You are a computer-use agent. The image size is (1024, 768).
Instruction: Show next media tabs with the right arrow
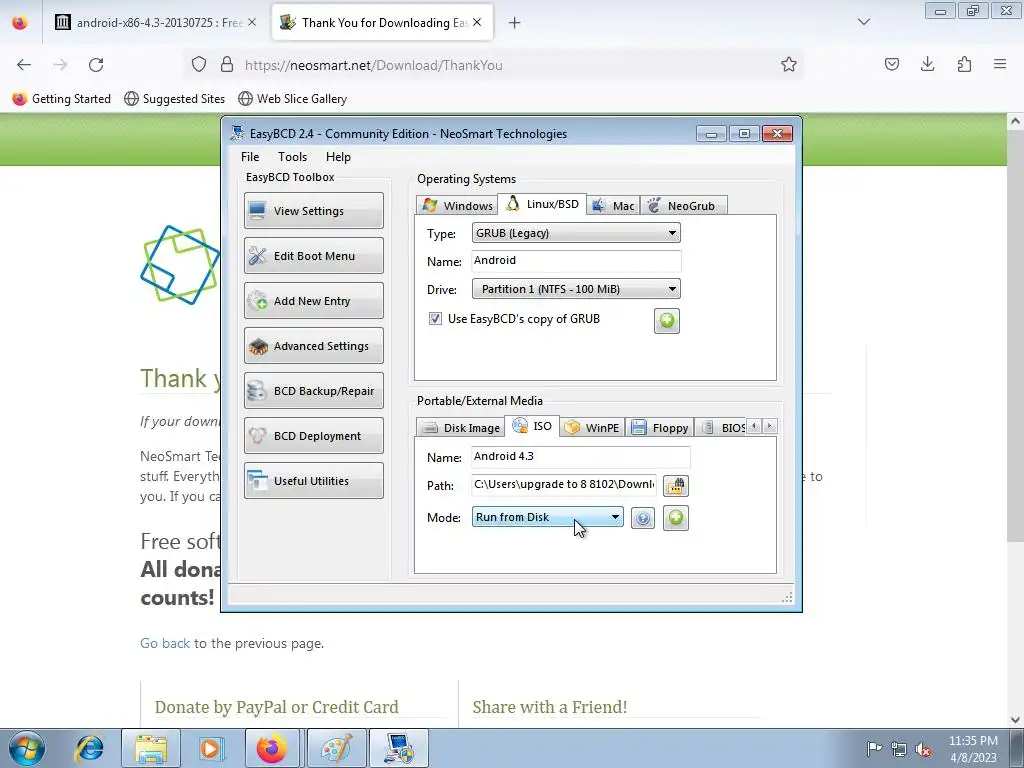tap(770, 426)
